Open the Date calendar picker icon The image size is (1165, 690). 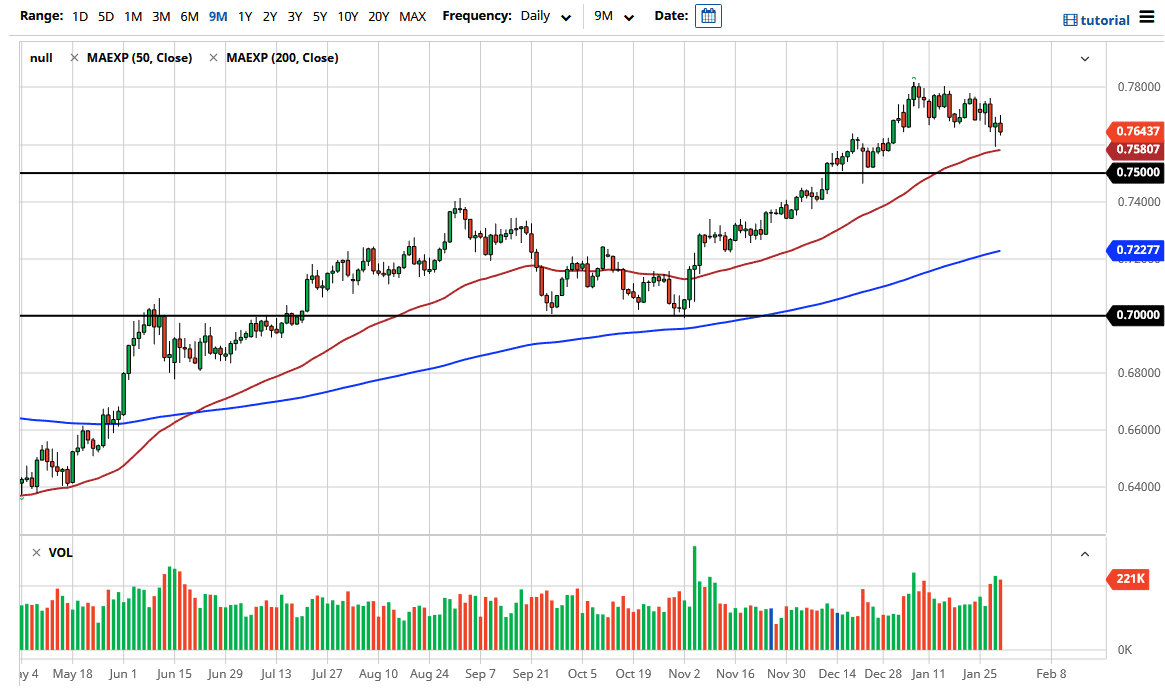[x=708, y=15]
